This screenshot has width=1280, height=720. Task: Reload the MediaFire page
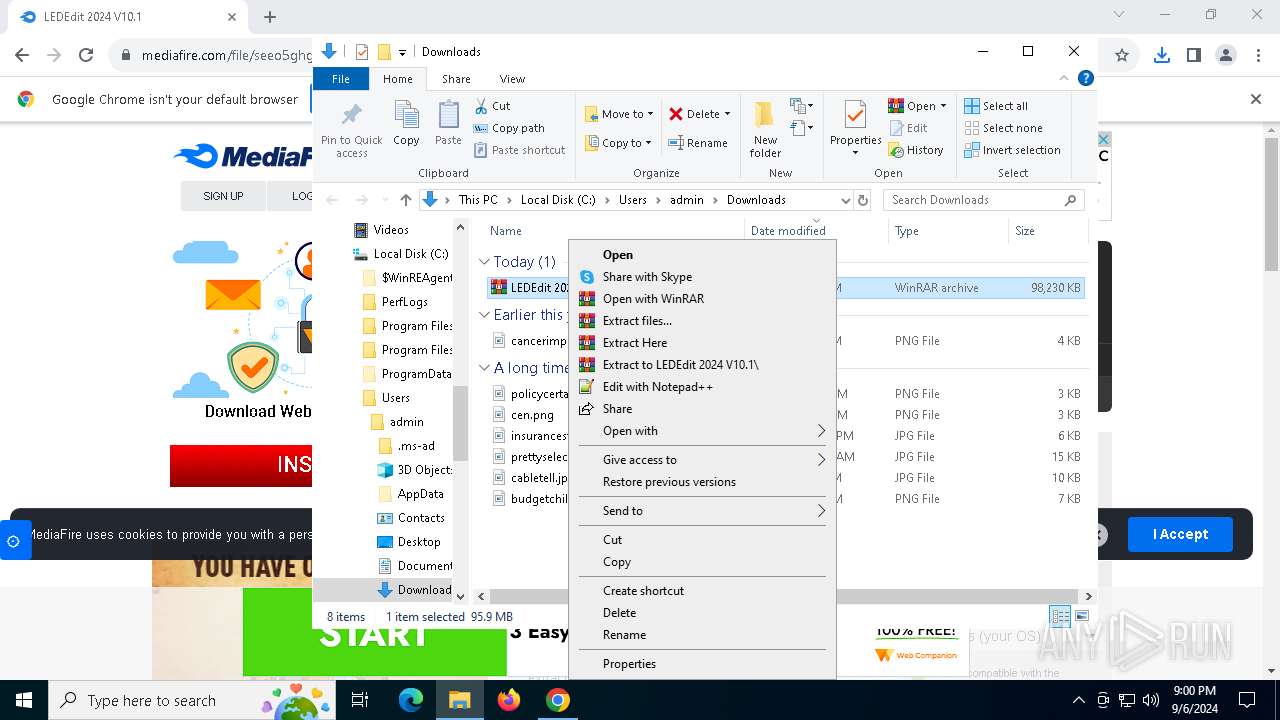click(x=86, y=56)
